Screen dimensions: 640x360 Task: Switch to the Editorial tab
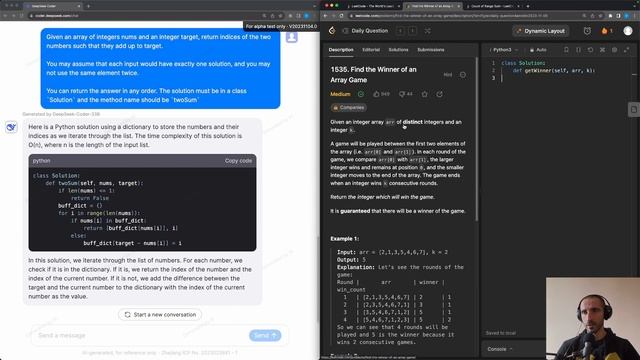pyautogui.click(x=371, y=50)
